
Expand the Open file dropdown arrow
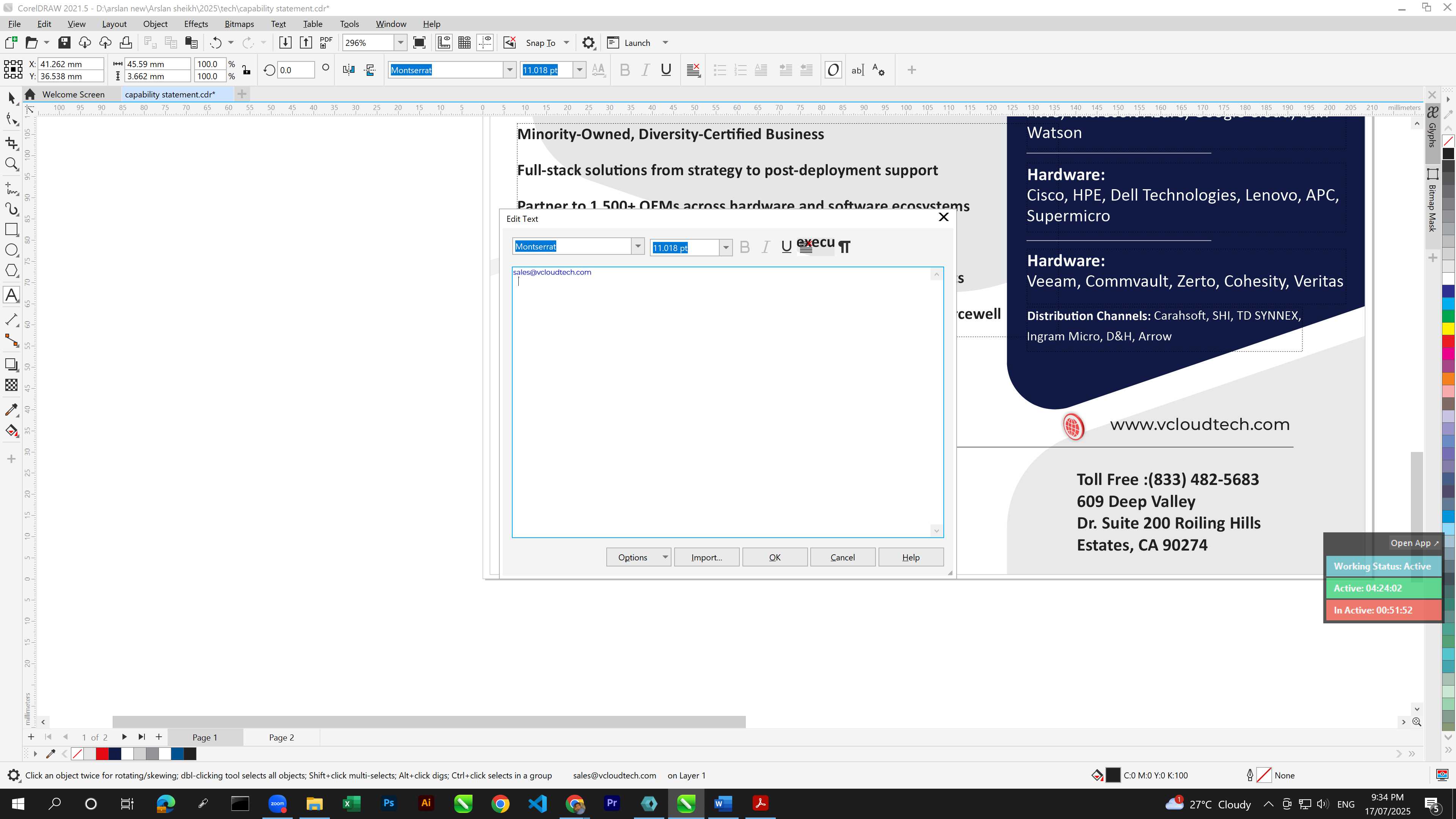tap(46, 42)
